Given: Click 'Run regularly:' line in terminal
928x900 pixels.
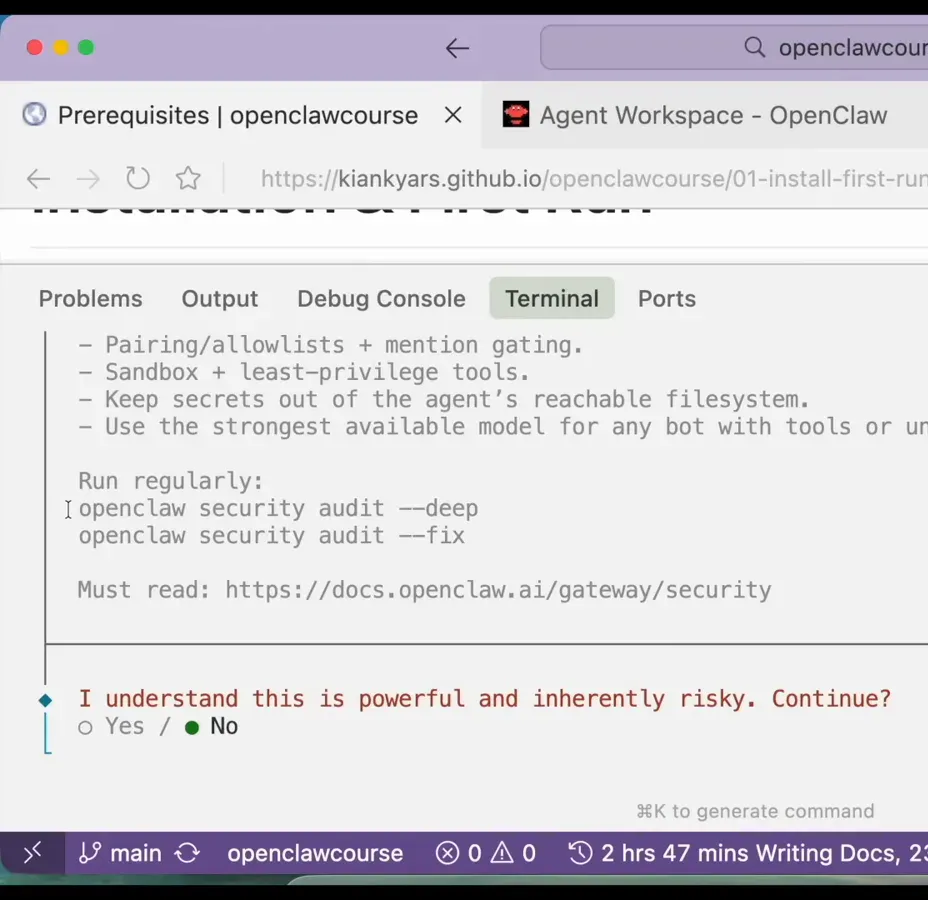Looking at the screenshot, I should coord(170,481).
